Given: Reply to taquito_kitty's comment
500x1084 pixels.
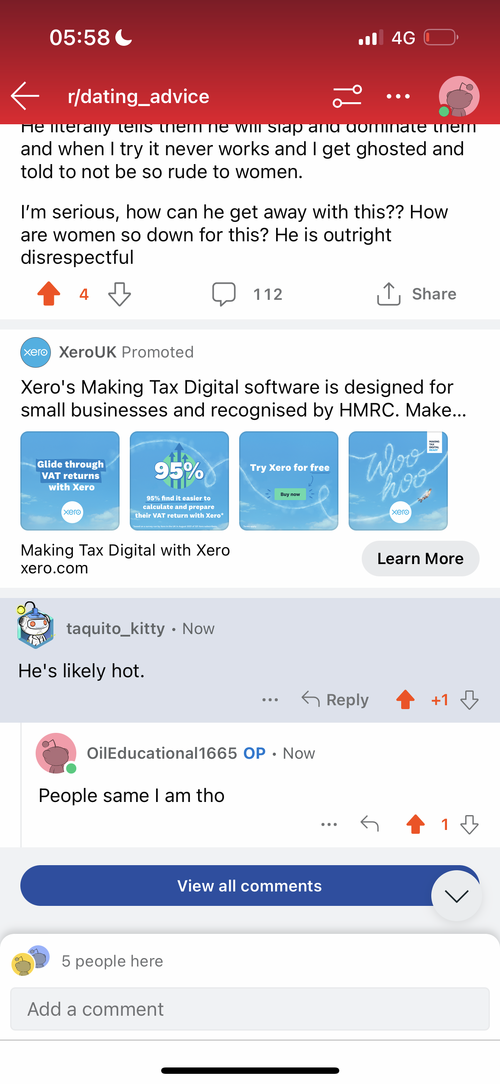Looking at the screenshot, I should [335, 700].
